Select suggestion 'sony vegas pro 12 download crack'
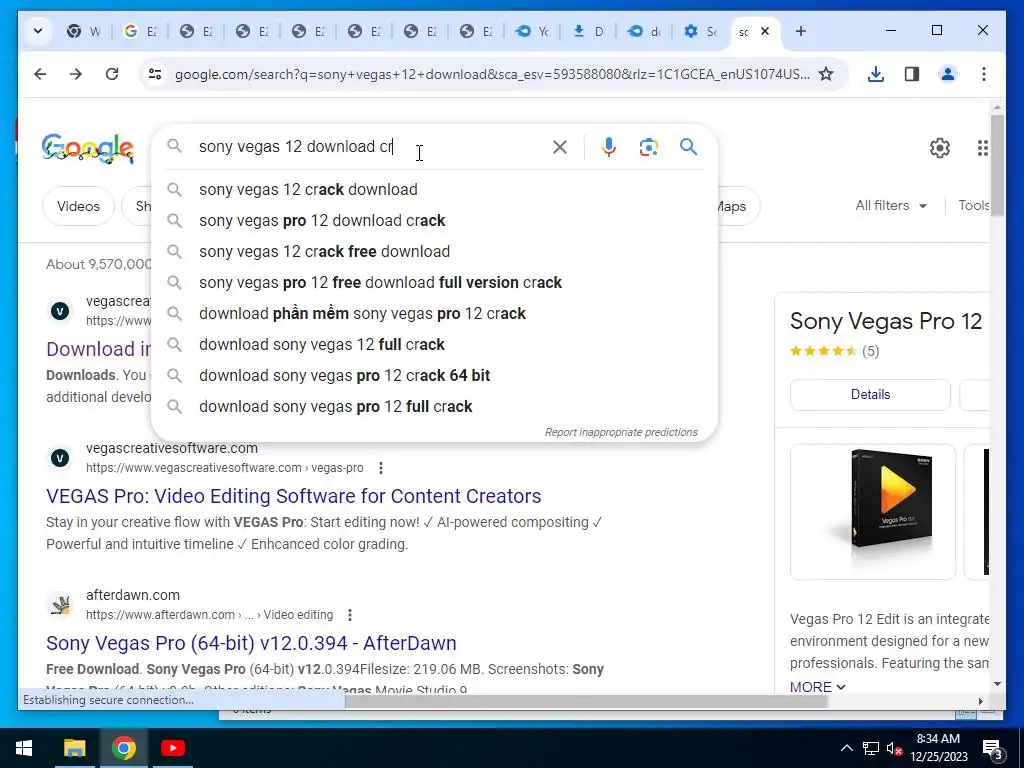The image size is (1024, 768). click(x=434, y=221)
